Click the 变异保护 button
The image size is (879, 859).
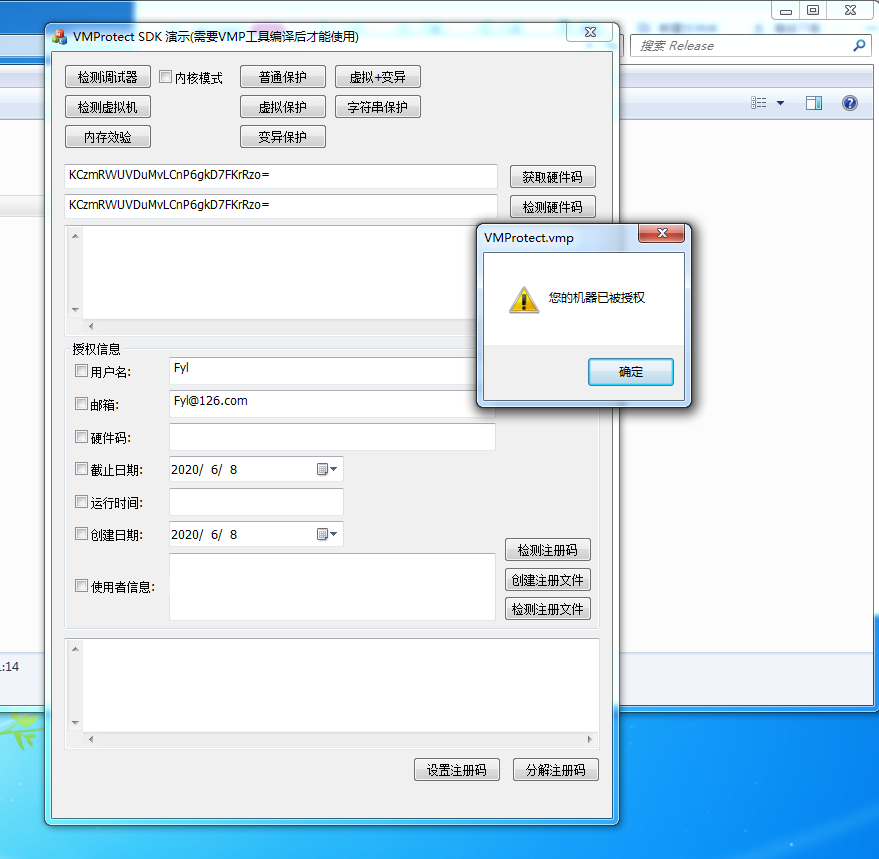pyautogui.click(x=283, y=137)
